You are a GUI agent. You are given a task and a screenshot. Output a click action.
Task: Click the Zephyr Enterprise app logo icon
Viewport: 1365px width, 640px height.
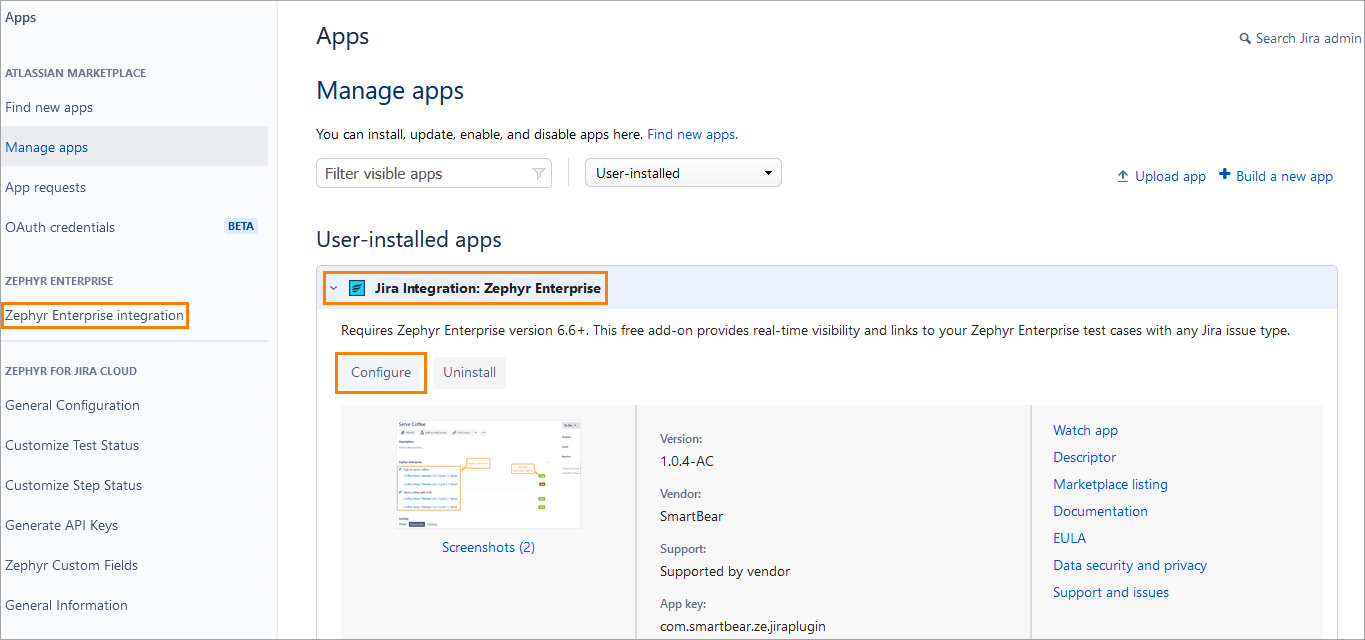357,289
